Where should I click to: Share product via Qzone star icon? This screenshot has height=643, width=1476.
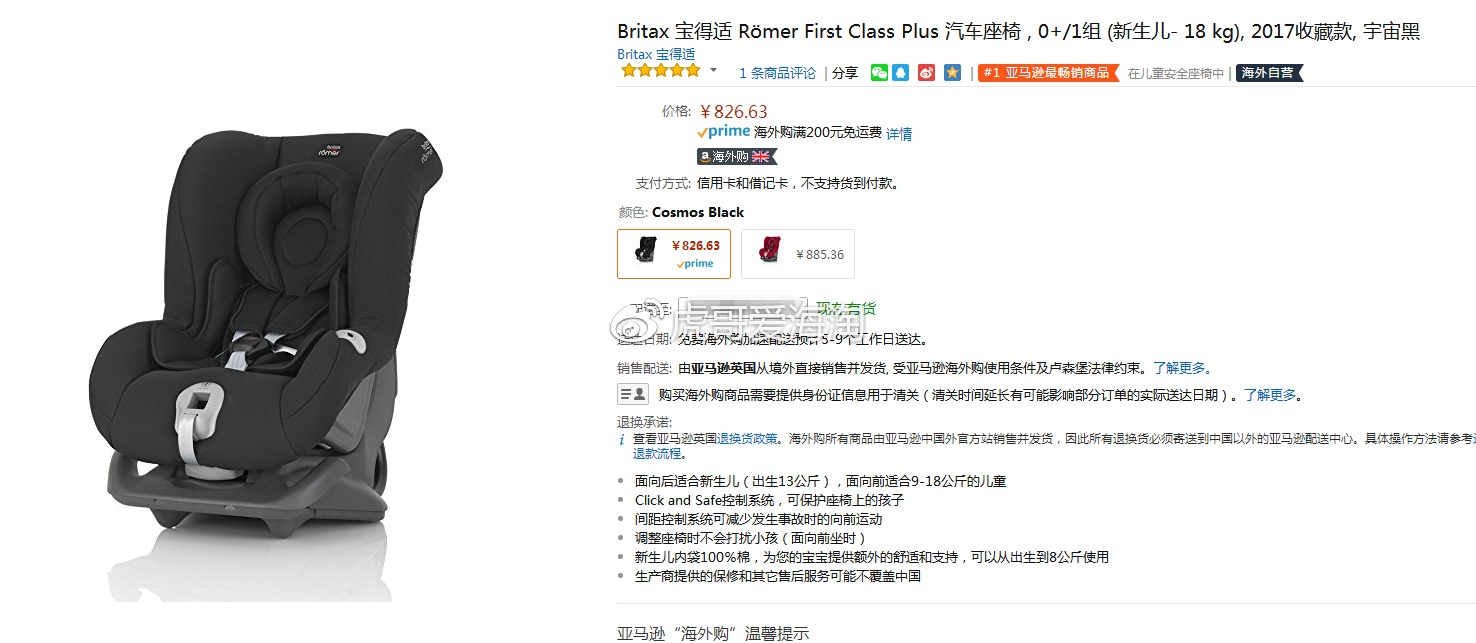pos(952,73)
